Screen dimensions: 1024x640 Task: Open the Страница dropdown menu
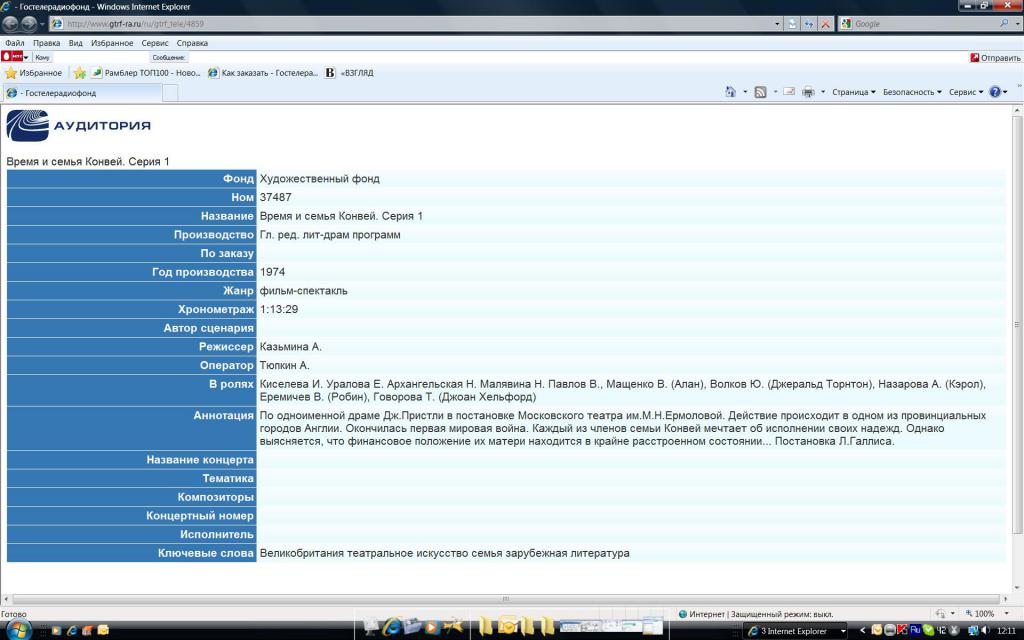pos(853,92)
